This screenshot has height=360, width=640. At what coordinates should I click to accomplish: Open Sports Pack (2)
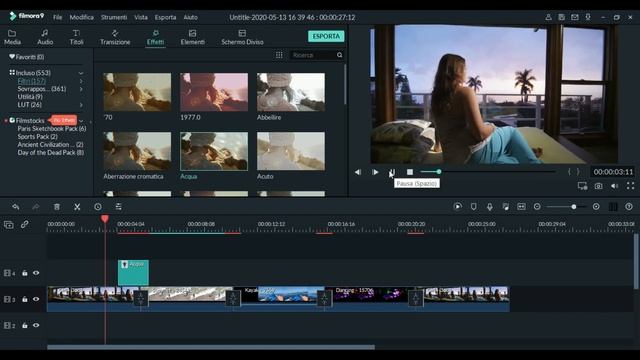click(x=38, y=137)
